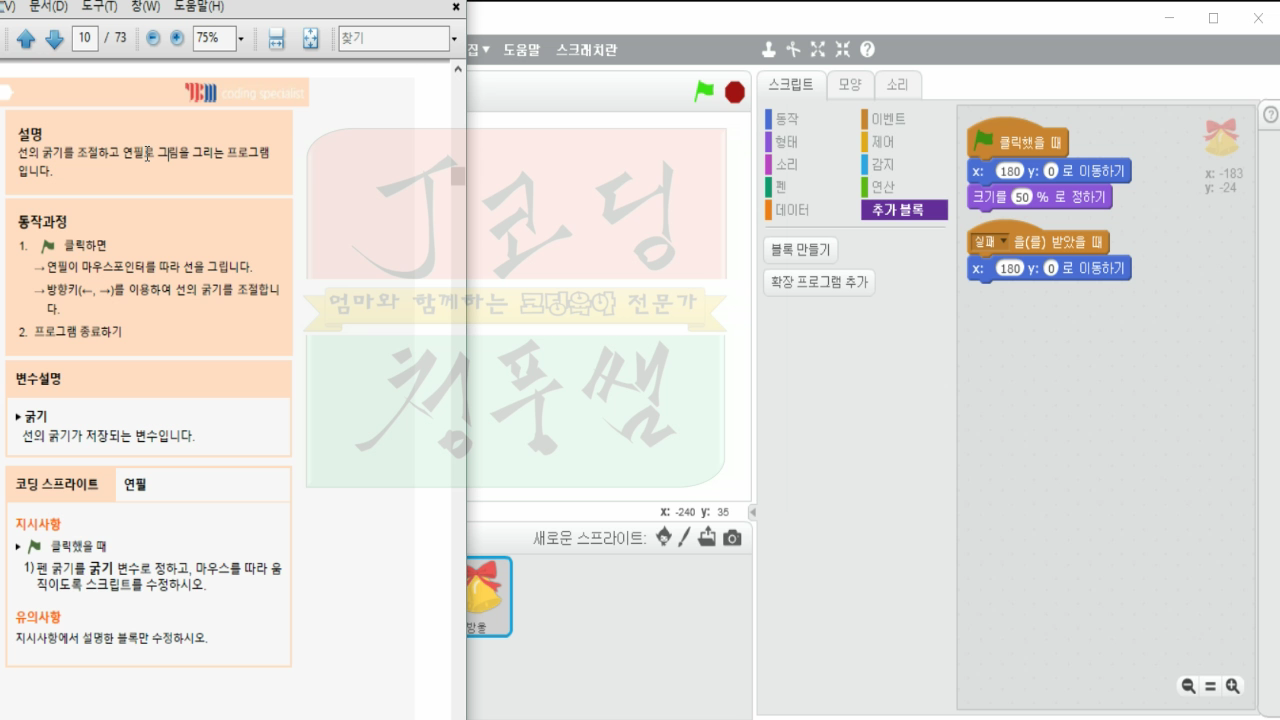Click inside the page number field showing 10

[84, 38]
